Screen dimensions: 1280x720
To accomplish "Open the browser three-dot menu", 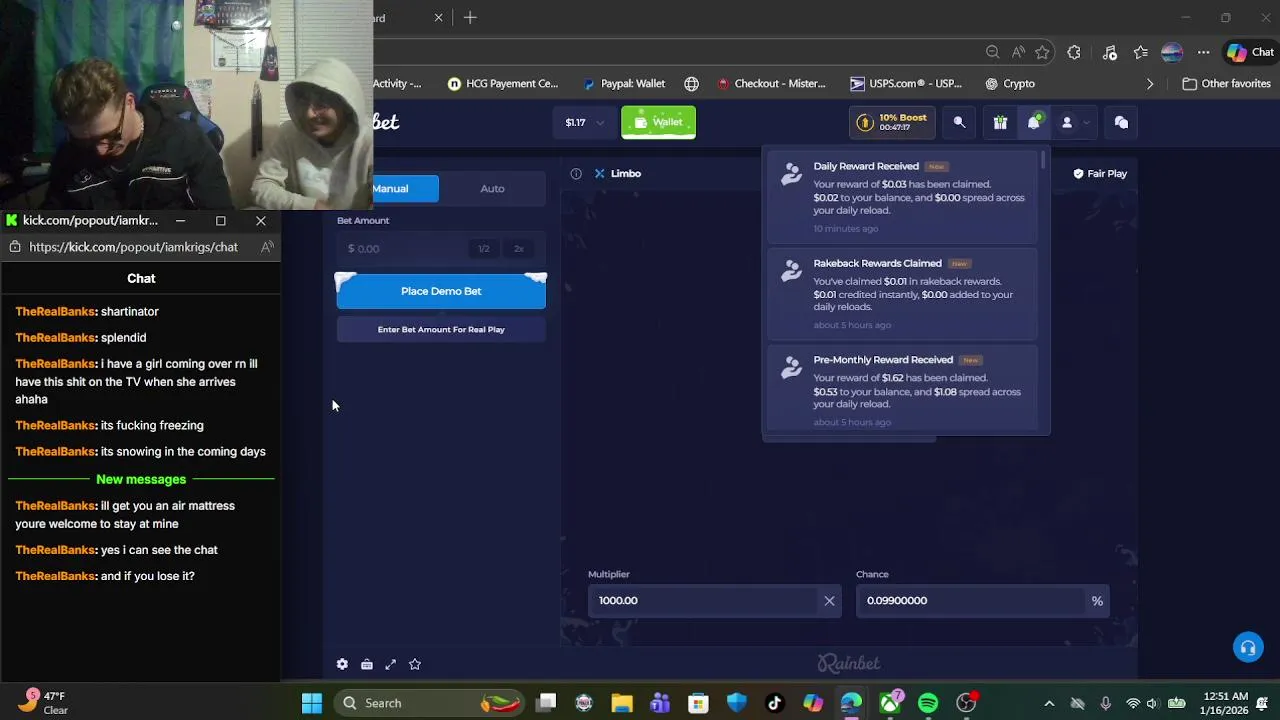I will click(x=1204, y=52).
